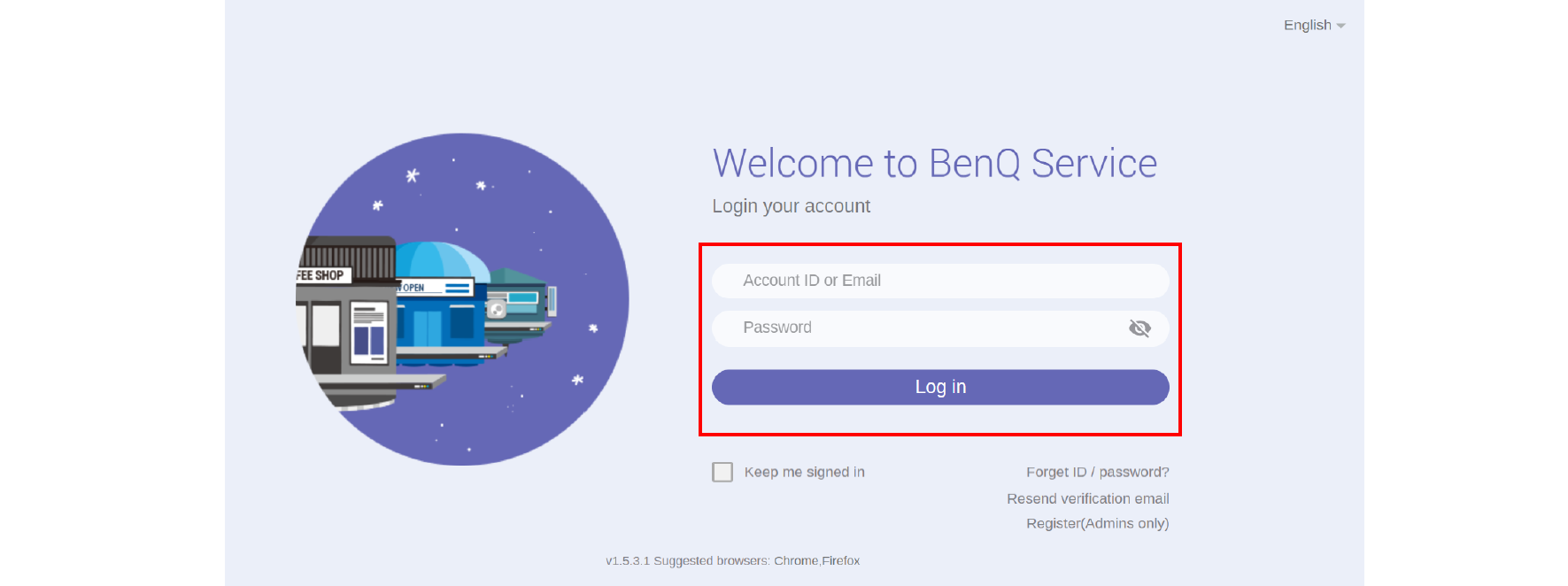The height and width of the screenshot is (586, 1568).
Task: Click the 'Keep me signed in' label
Action: pyautogui.click(x=804, y=472)
